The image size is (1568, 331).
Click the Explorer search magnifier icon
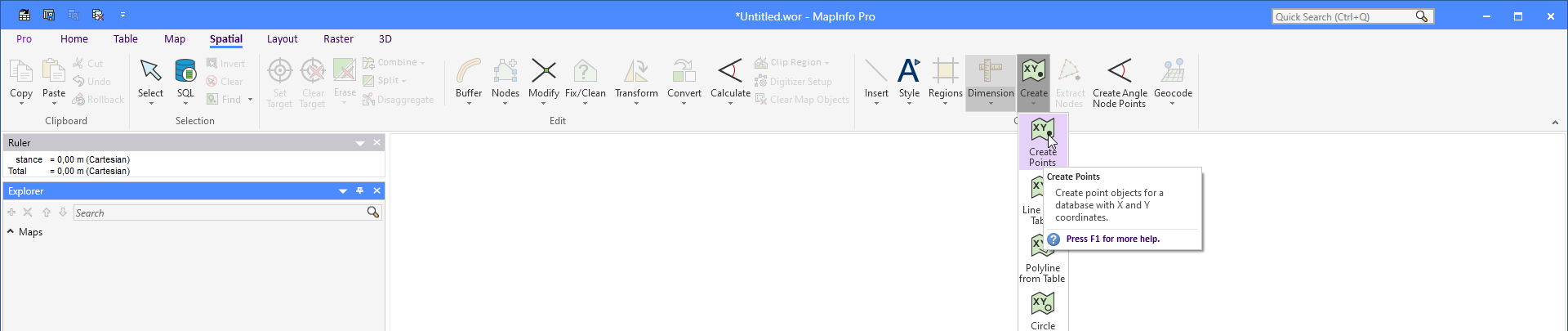point(373,212)
